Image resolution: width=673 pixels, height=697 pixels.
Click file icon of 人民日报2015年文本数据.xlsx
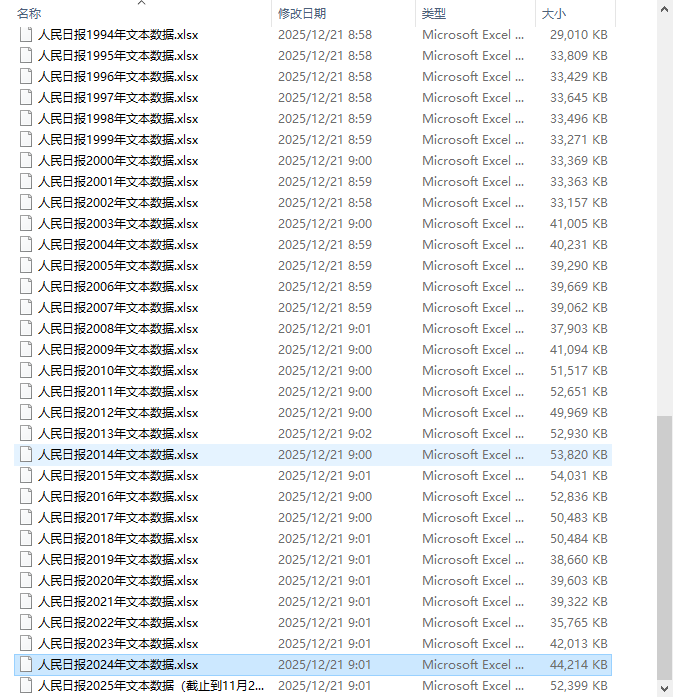[x=26, y=476]
